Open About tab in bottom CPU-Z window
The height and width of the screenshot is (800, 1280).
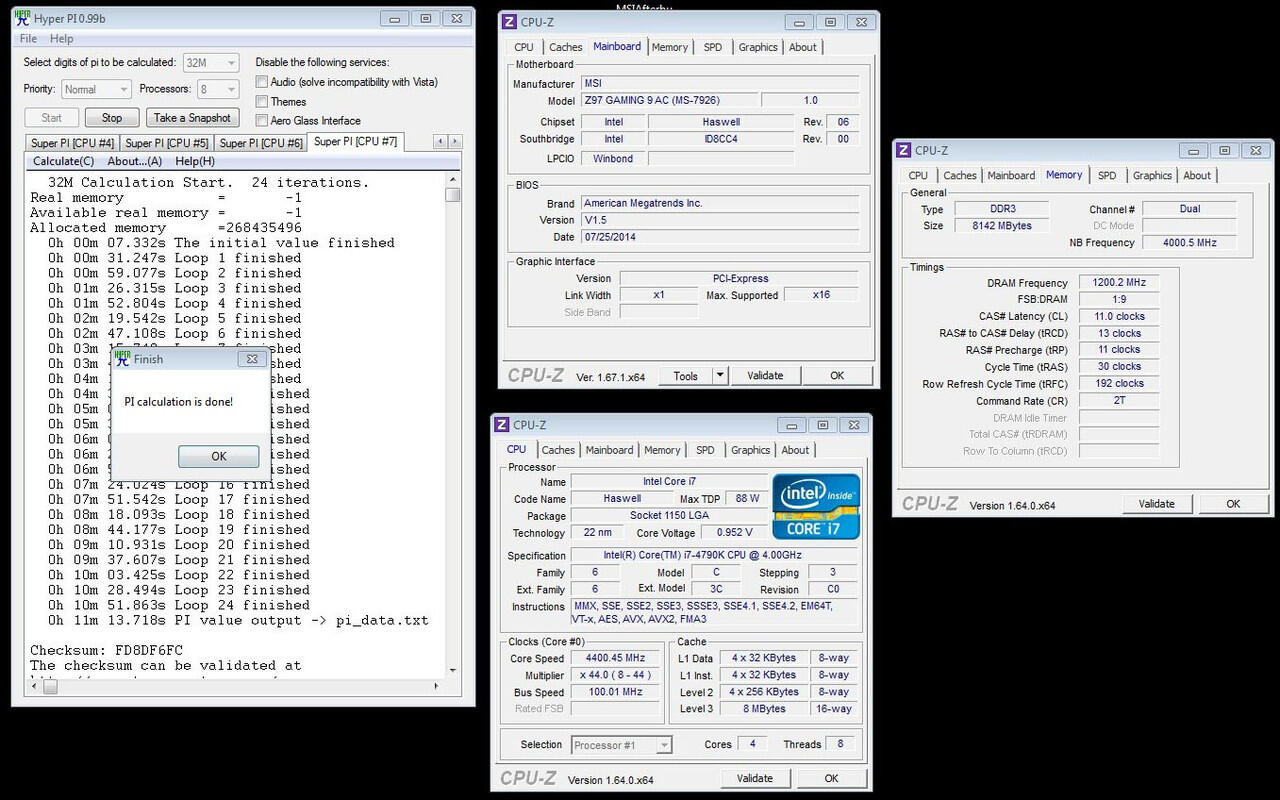(796, 450)
